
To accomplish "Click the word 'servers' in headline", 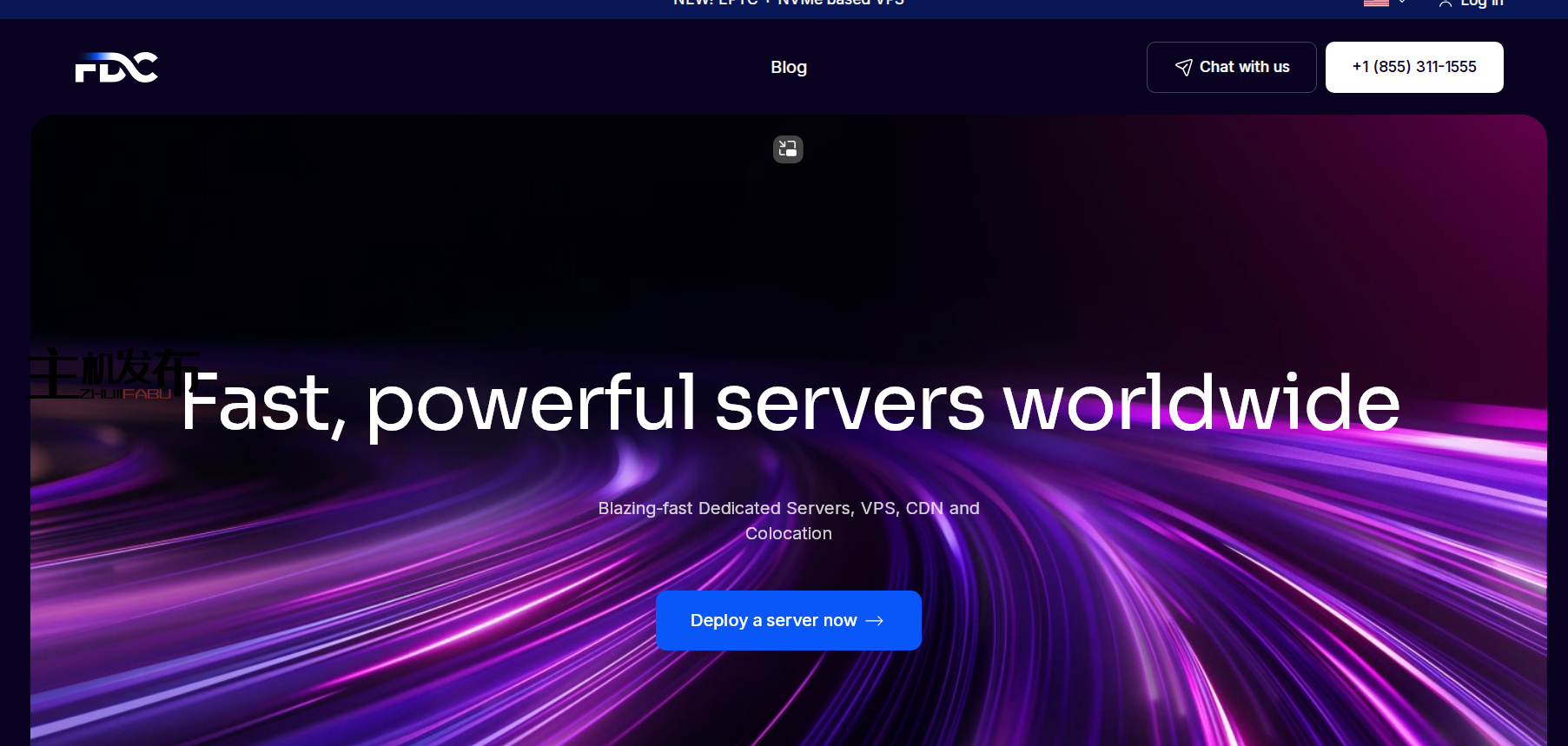I will click(x=850, y=403).
